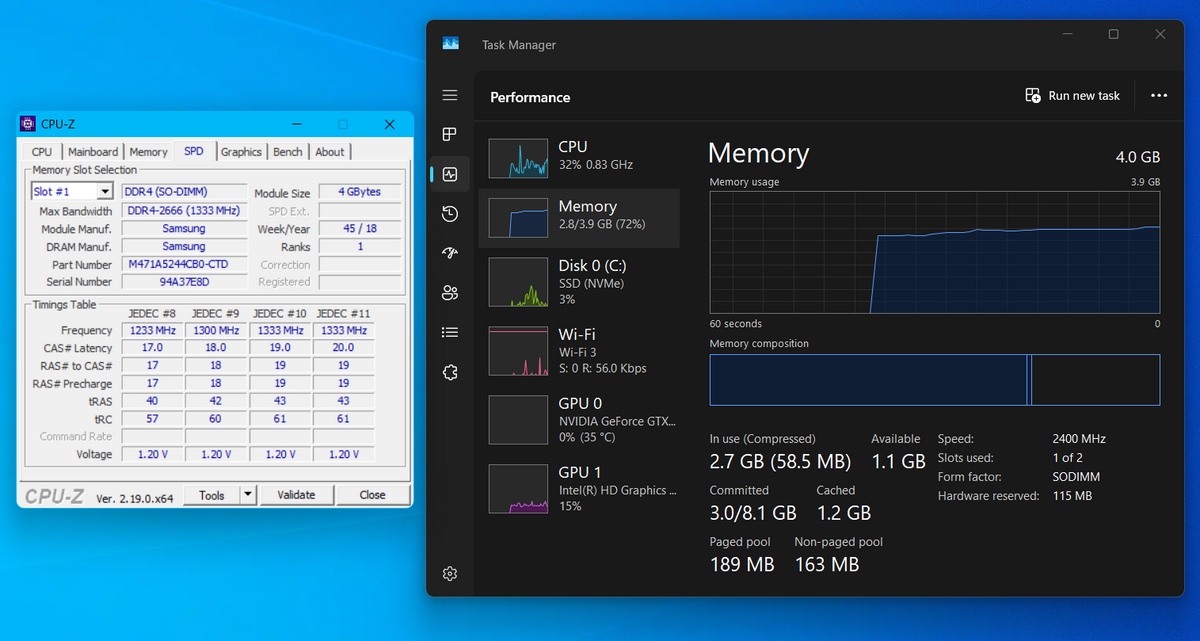This screenshot has width=1200, height=641.
Task: Switch to the CPU tab in CPU-Z
Action: (42, 152)
